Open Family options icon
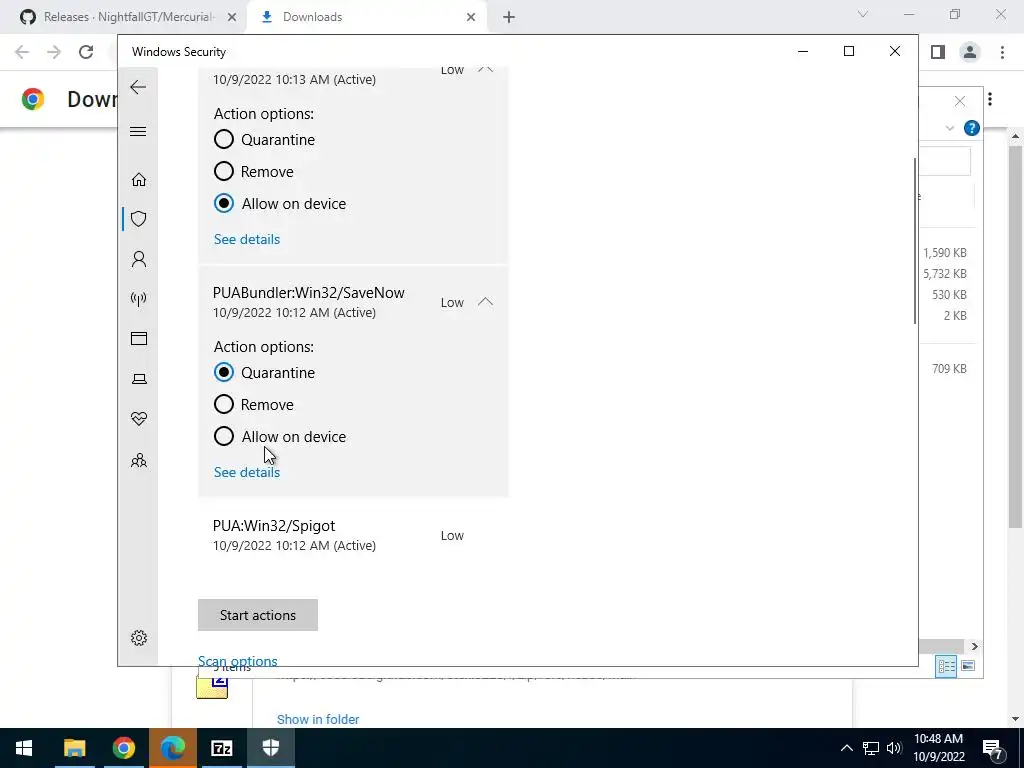Viewport: 1024px width, 768px height. pos(138,460)
